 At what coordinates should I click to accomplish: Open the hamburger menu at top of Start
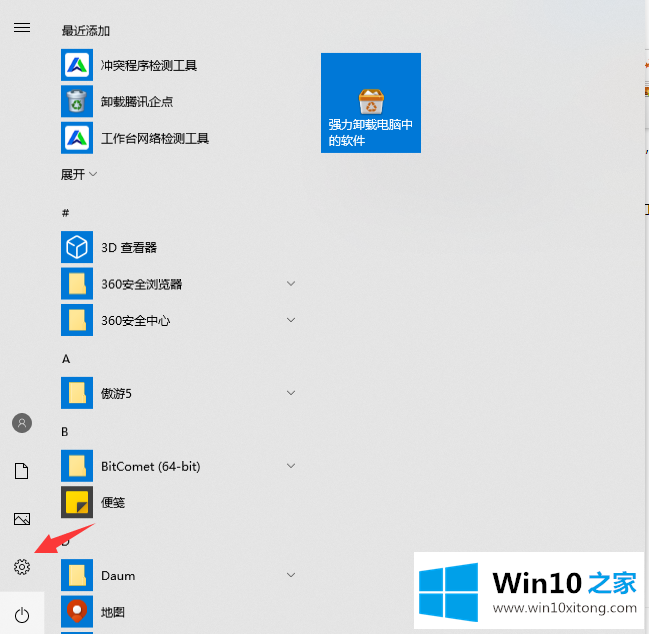(22, 28)
